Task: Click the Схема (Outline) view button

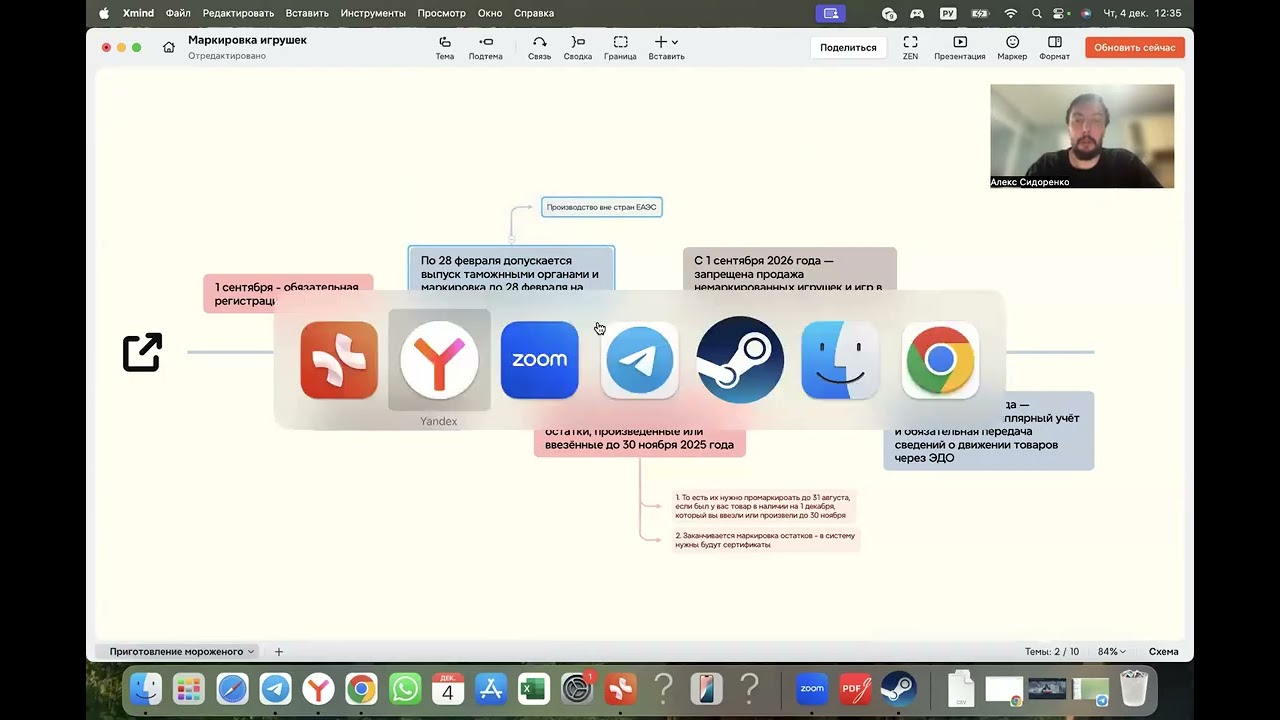Action: click(1163, 651)
